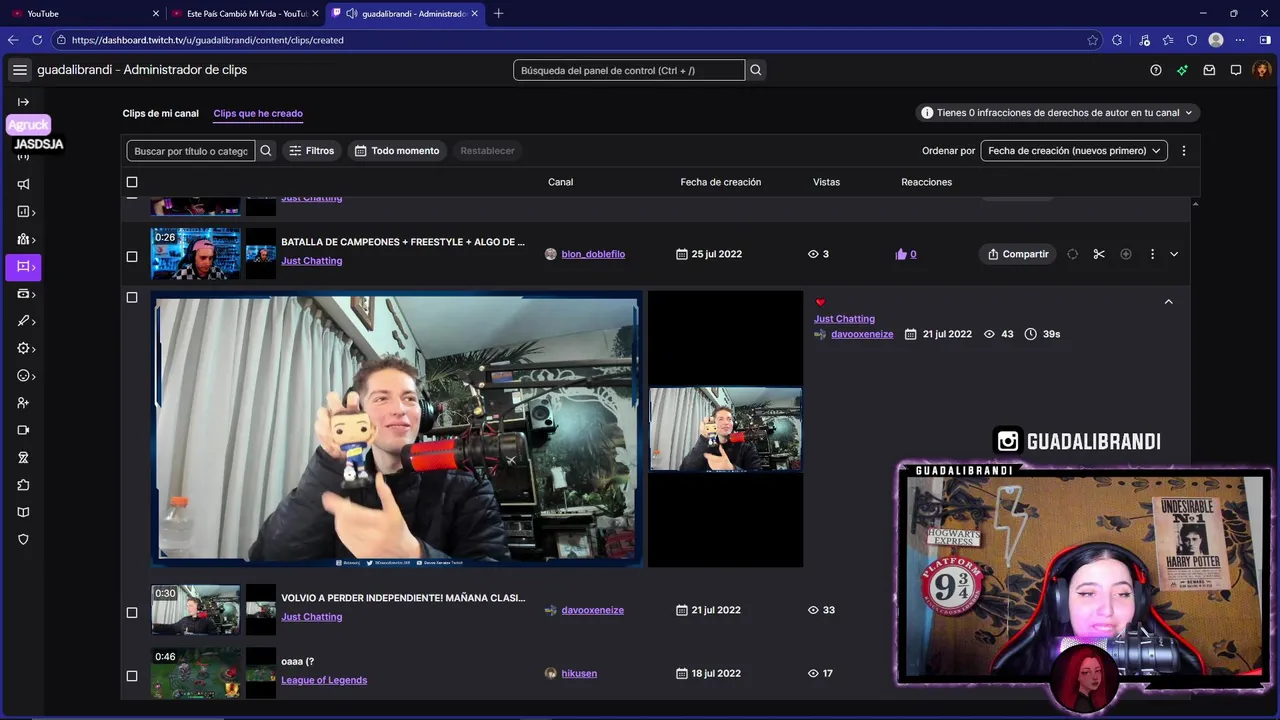Select the Clips que he creado tab
1280x720 pixels.
tap(258, 113)
